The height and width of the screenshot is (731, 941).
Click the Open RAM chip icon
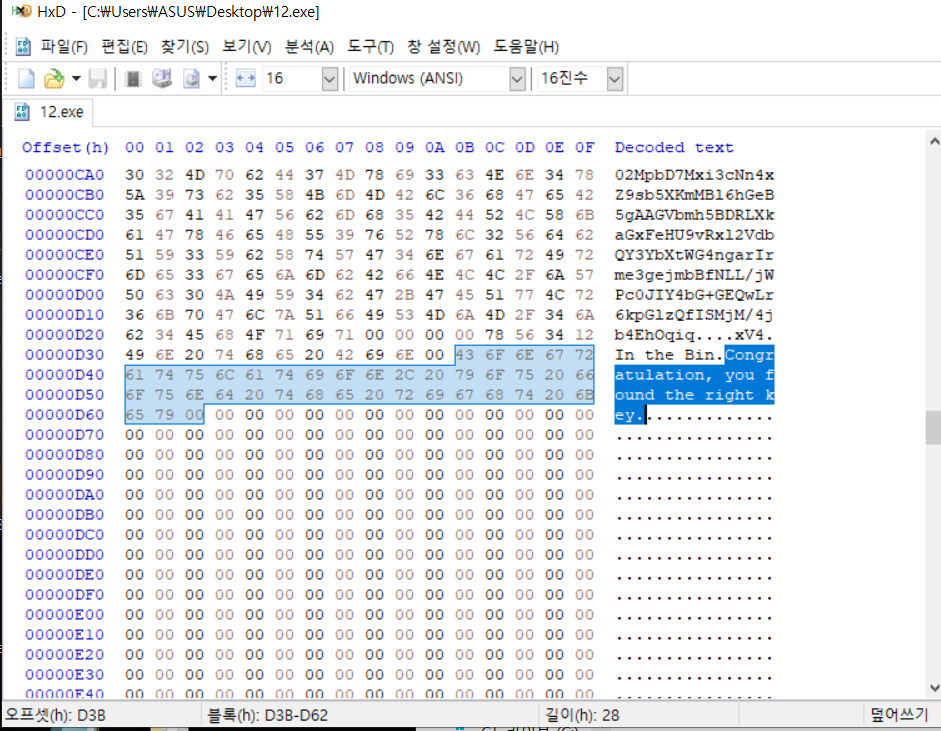[x=133, y=79]
